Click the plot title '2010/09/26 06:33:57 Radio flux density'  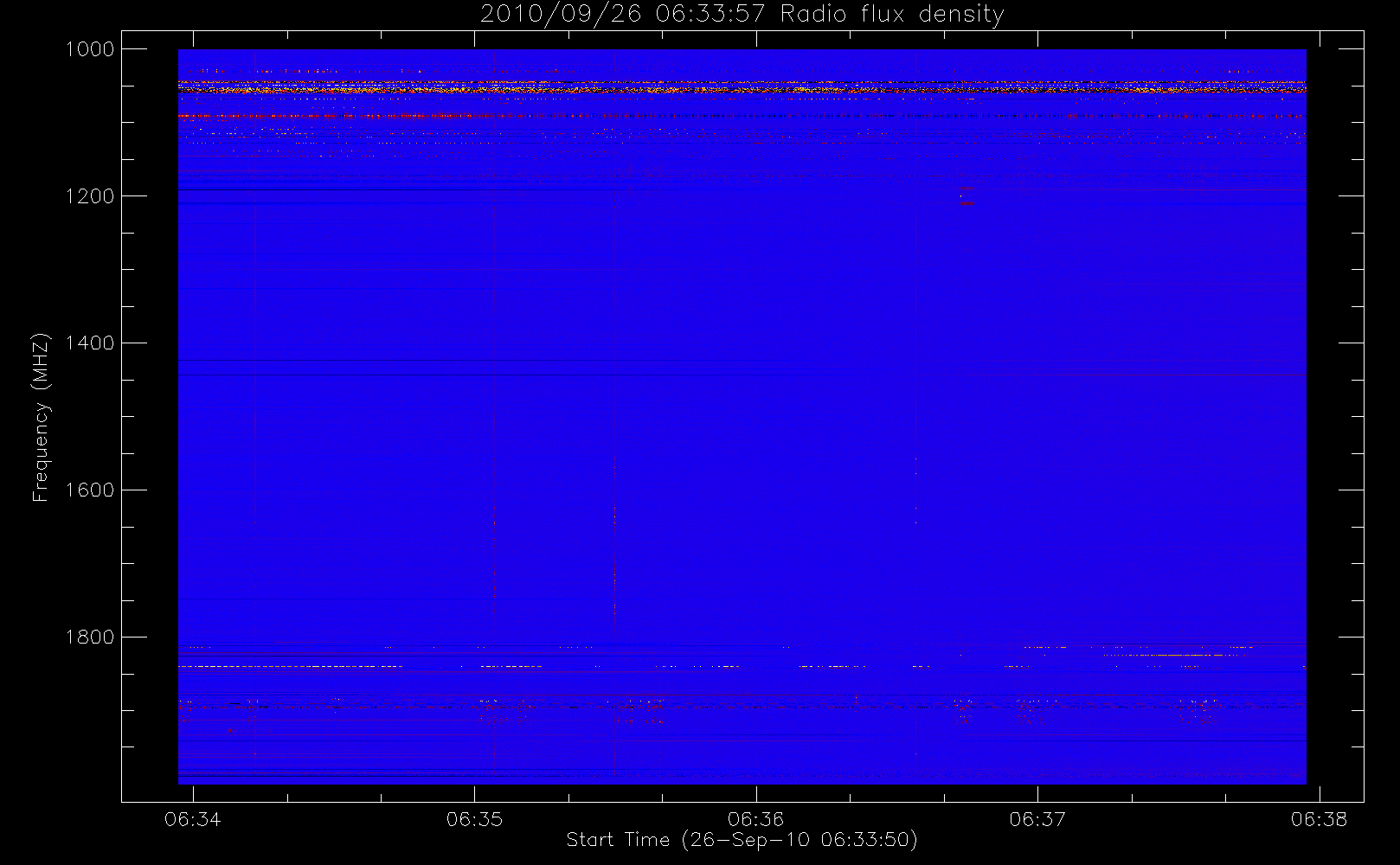(742, 15)
